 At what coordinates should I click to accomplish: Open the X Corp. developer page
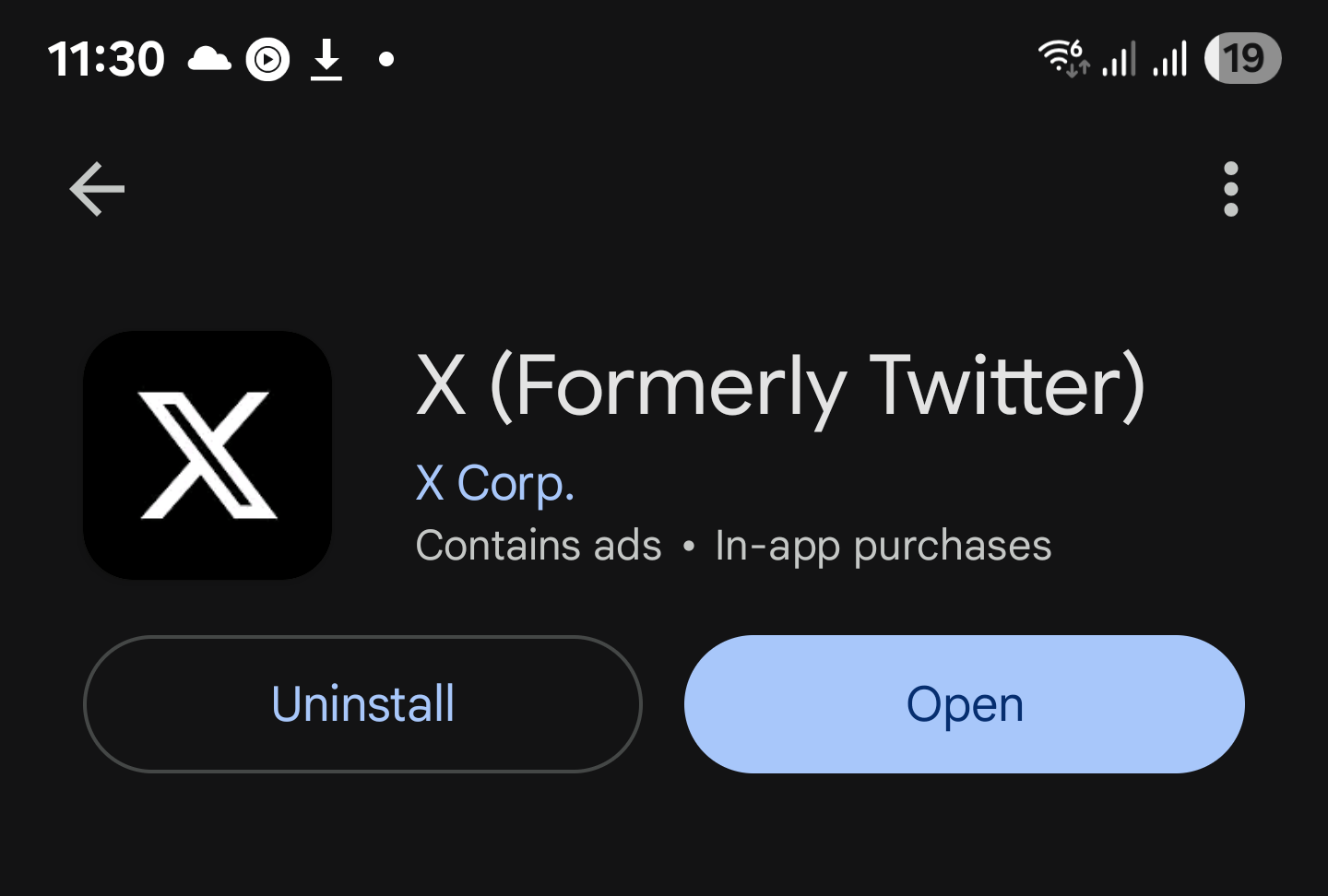pyautogui.click(x=495, y=483)
